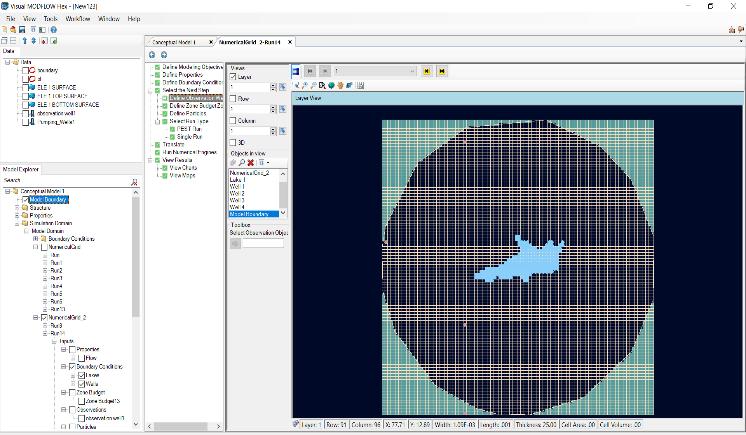Select the zoom-in magnifier tool in viewer toolbar
Viewport: 746px width, 435px height.
305,86
